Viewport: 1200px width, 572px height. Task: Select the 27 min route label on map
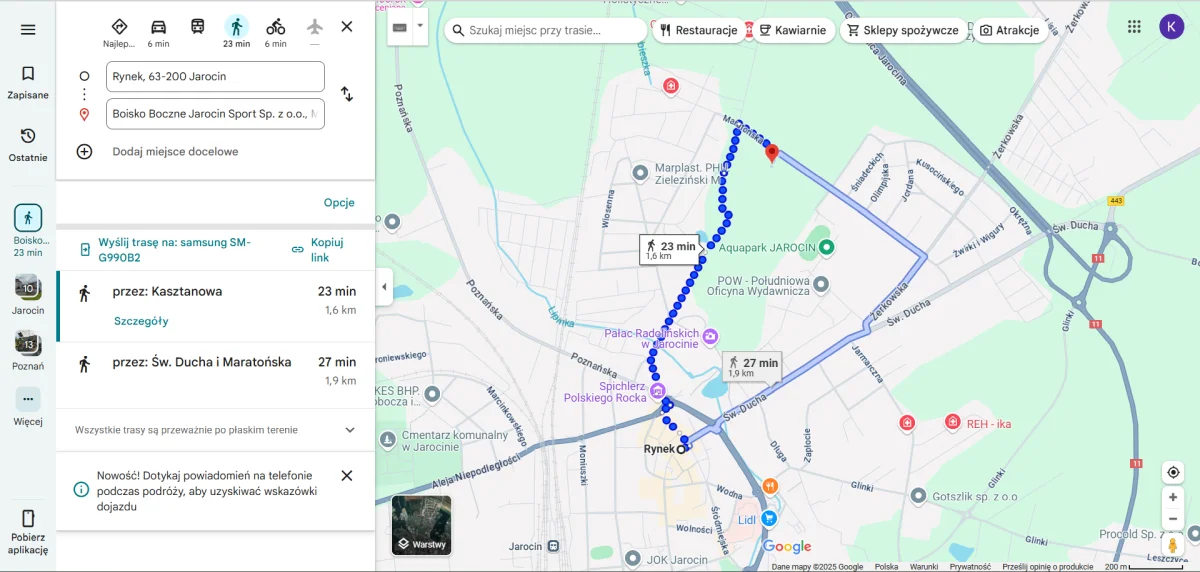[751, 366]
